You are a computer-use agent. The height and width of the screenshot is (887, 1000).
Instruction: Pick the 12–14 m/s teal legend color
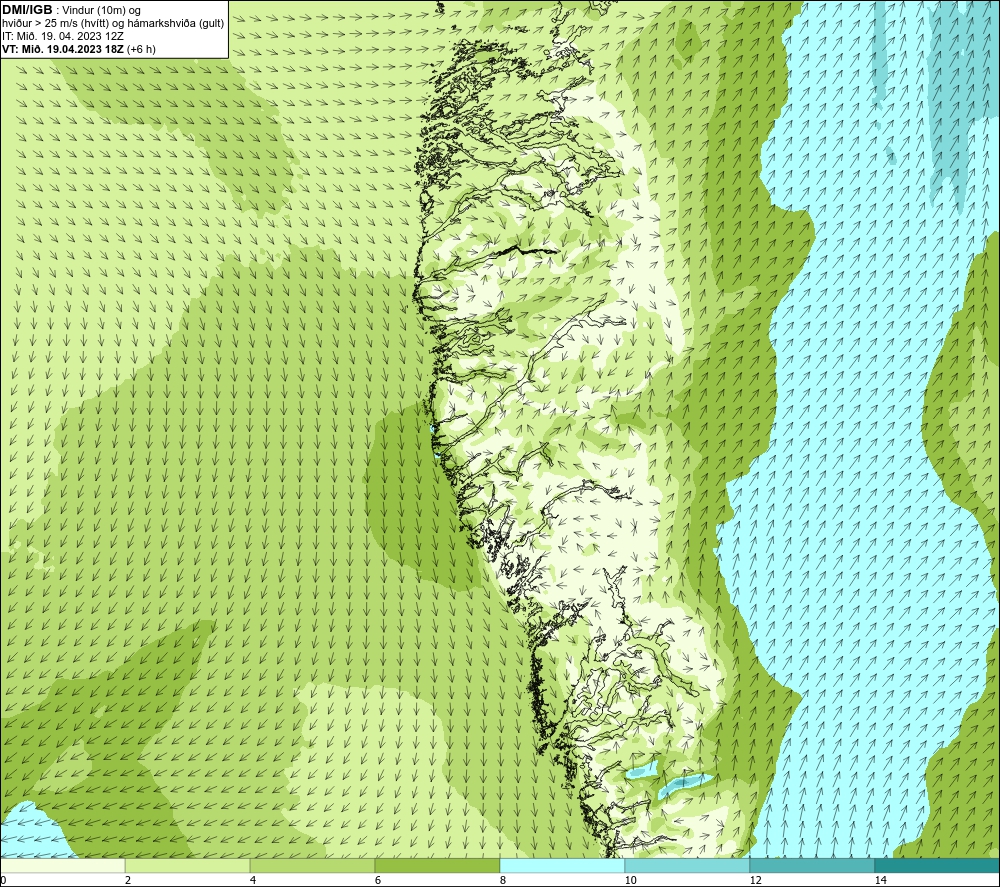tap(812, 865)
